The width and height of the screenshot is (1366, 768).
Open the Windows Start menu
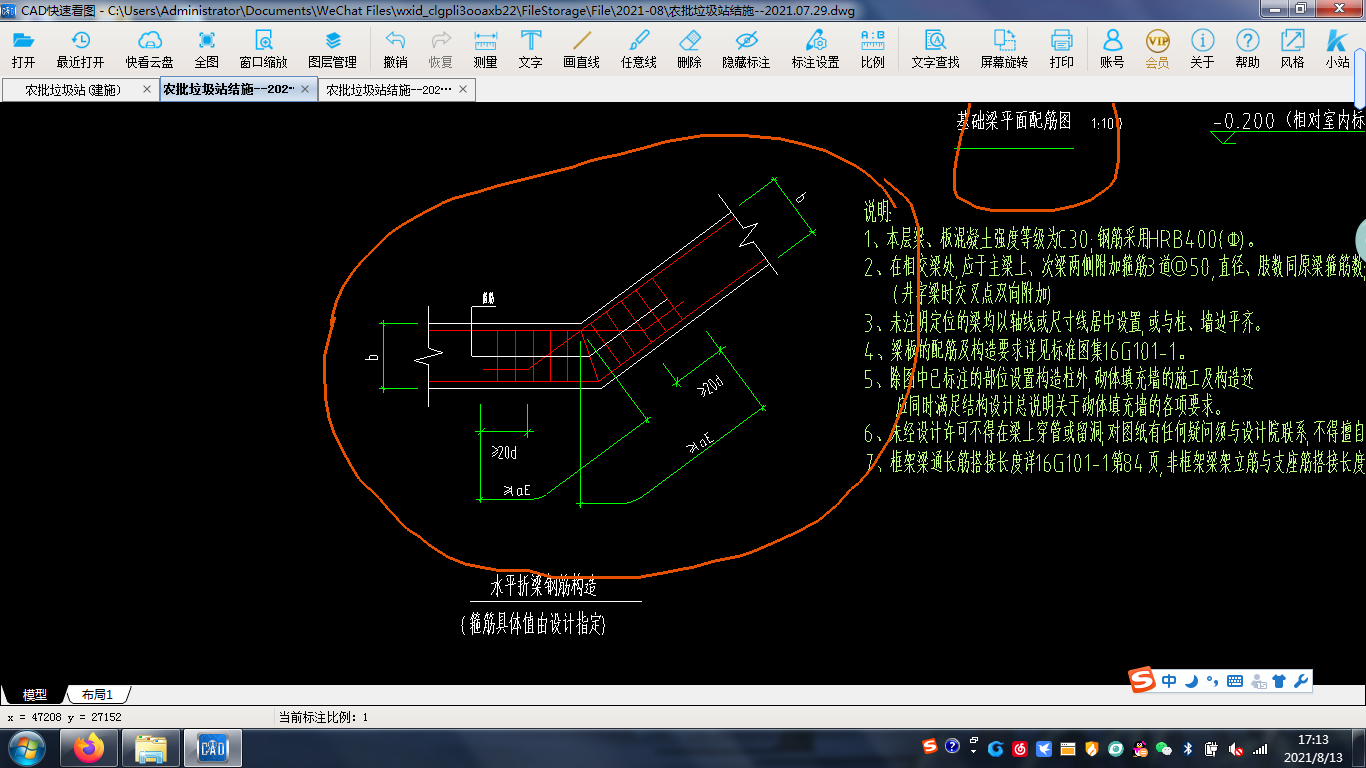pyautogui.click(x=26, y=747)
